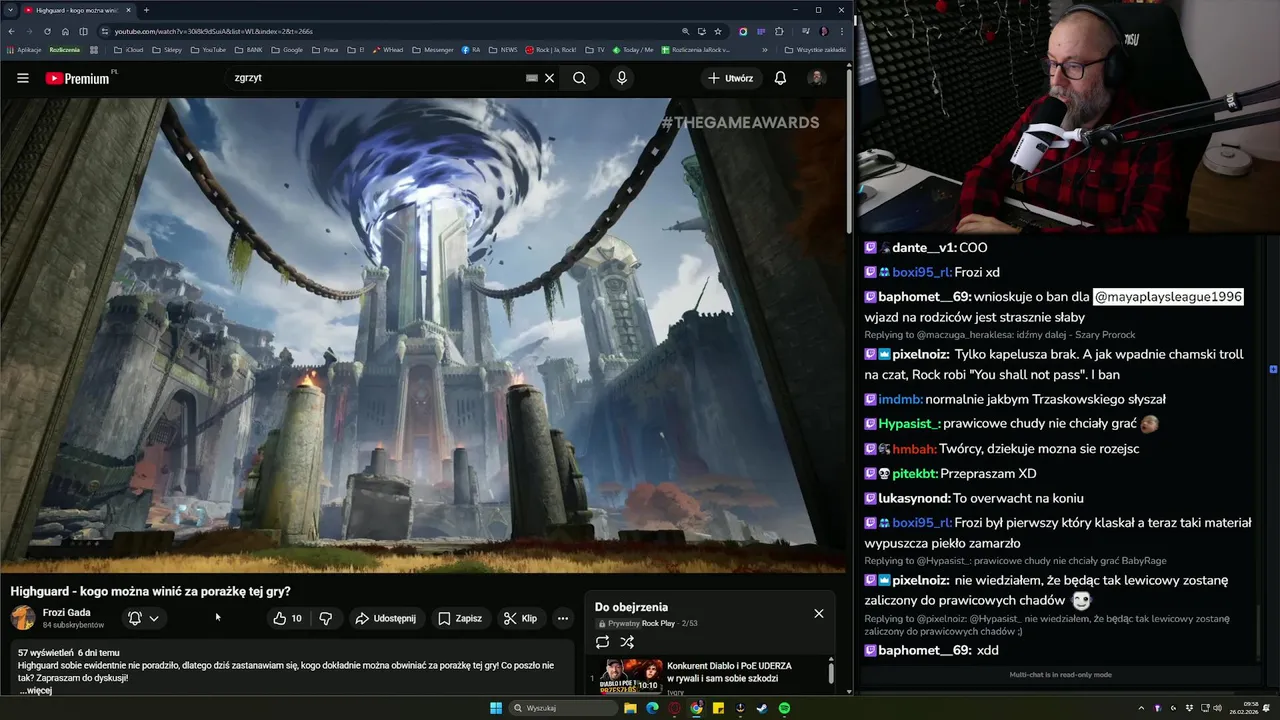Open the Frozi Gada channel avatar
1280x720 pixels.
pos(22,618)
